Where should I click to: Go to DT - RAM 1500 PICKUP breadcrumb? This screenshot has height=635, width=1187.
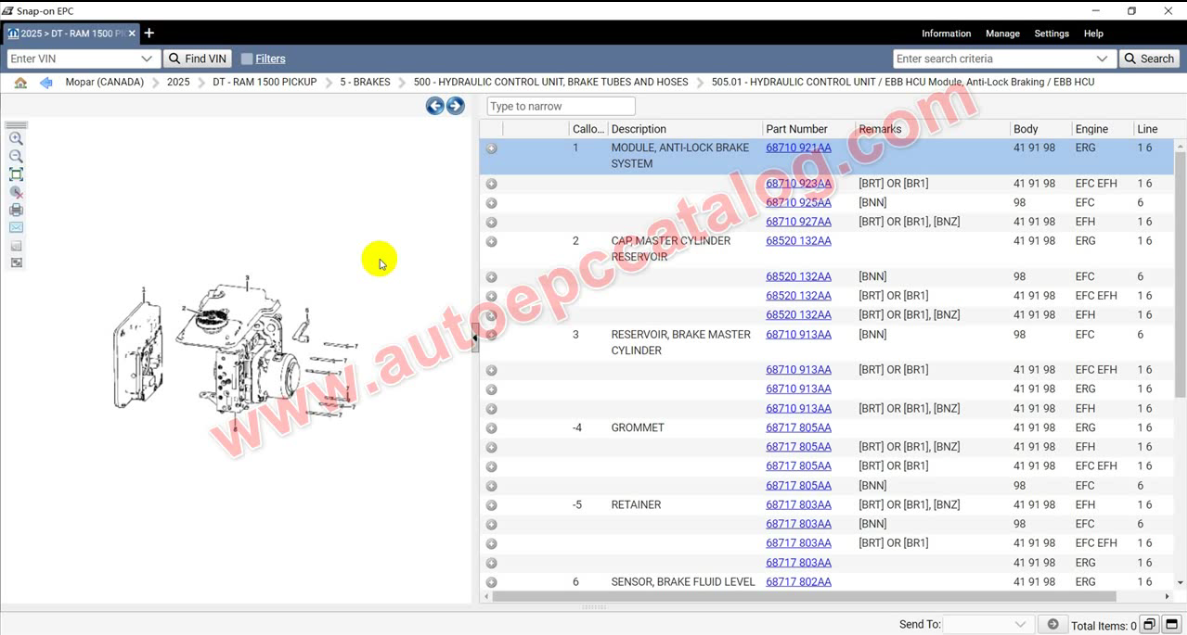pos(264,82)
